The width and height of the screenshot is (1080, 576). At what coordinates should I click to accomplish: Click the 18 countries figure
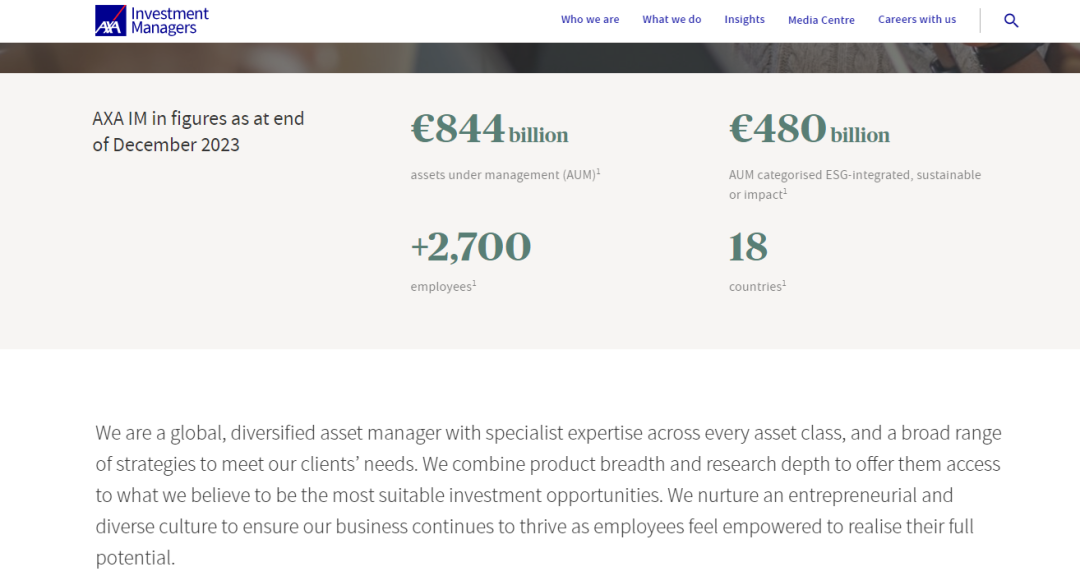tap(748, 247)
